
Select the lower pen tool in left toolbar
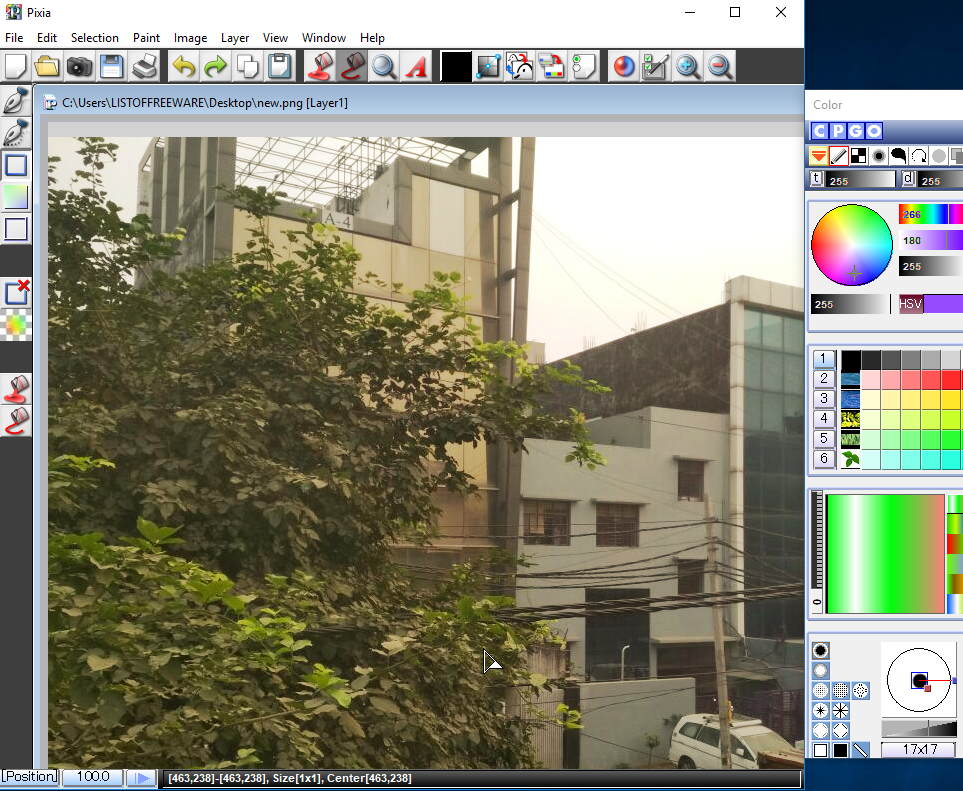(x=16, y=133)
